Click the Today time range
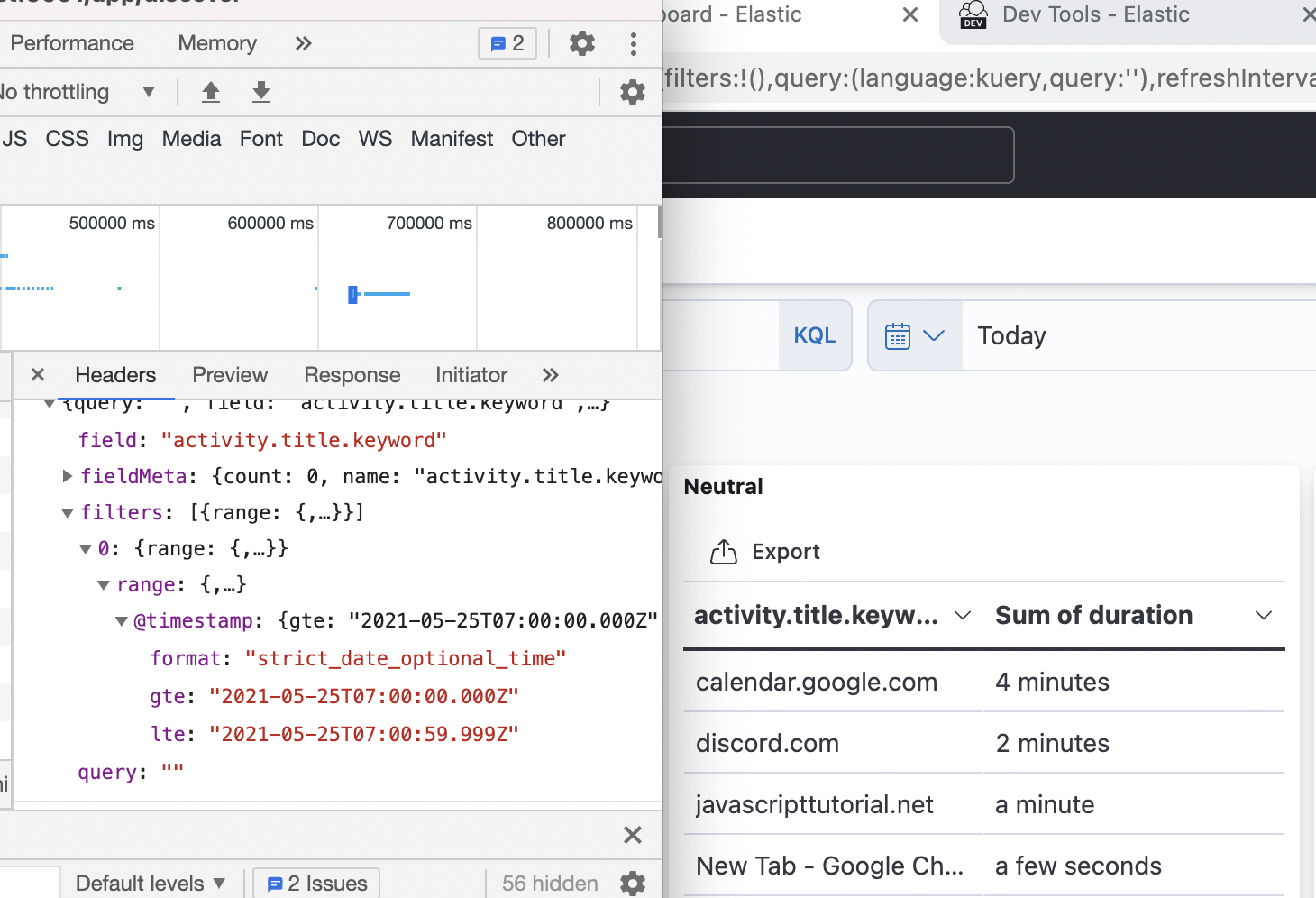Viewport: 1316px width, 898px height. click(1011, 335)
